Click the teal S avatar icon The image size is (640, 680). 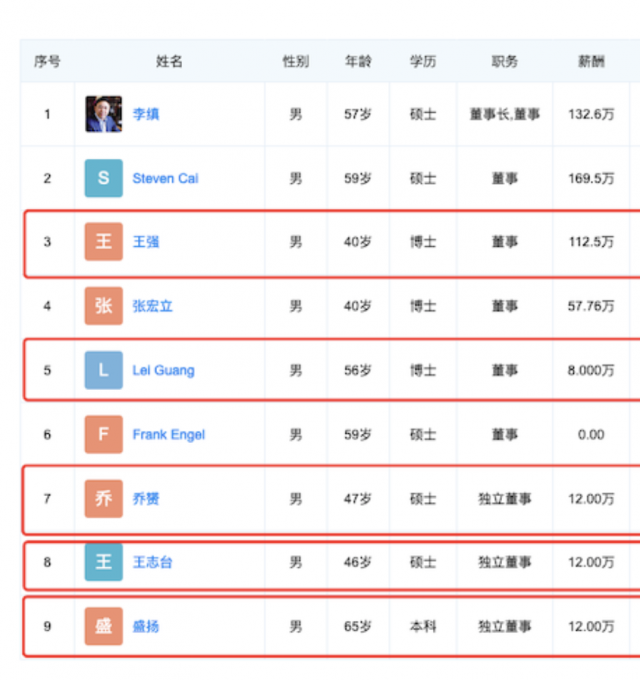pos(104,178)
